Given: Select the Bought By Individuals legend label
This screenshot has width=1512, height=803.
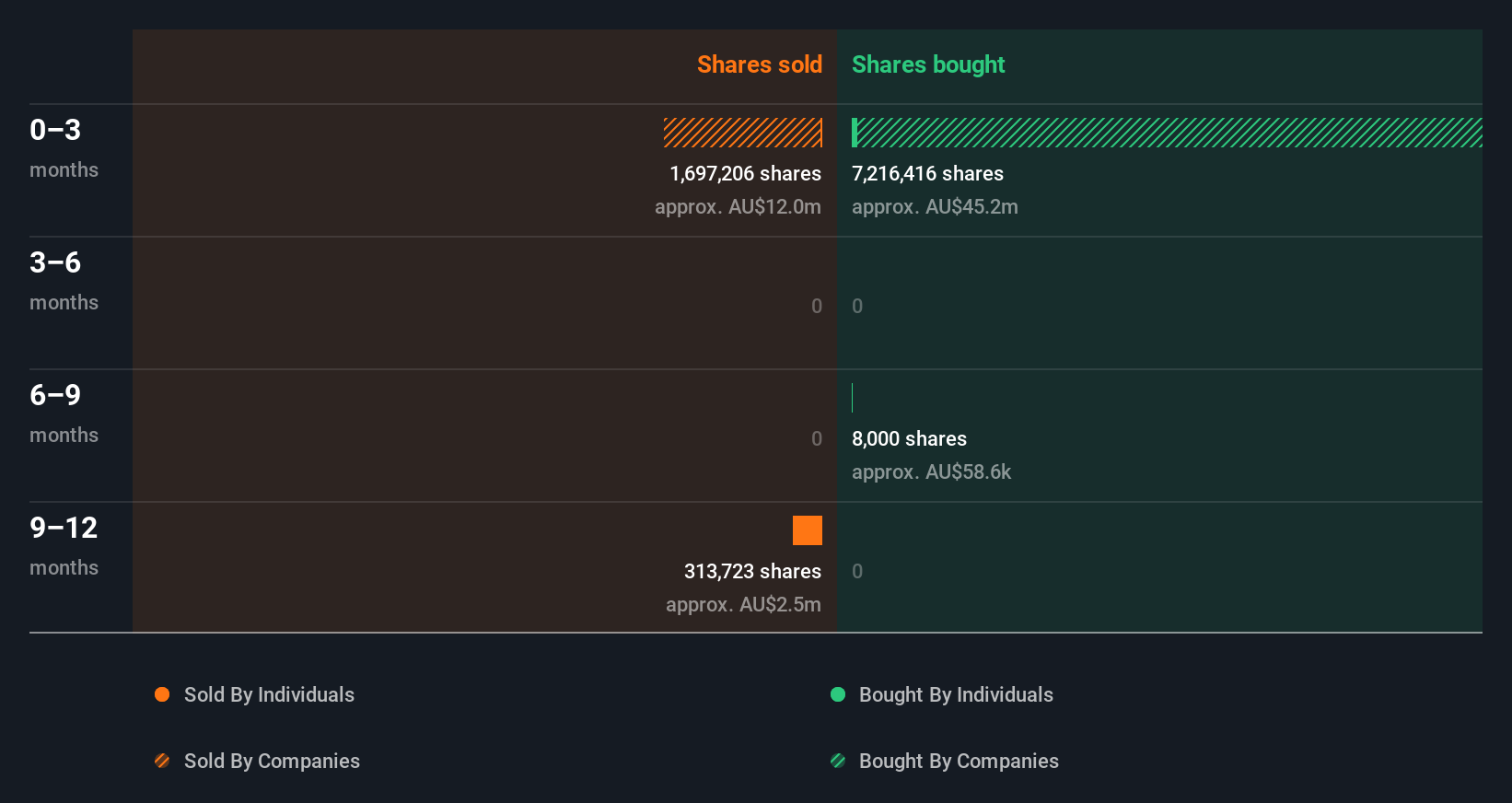Looking at the screenshot, I should pyautogui.click(x=956, y=694).
